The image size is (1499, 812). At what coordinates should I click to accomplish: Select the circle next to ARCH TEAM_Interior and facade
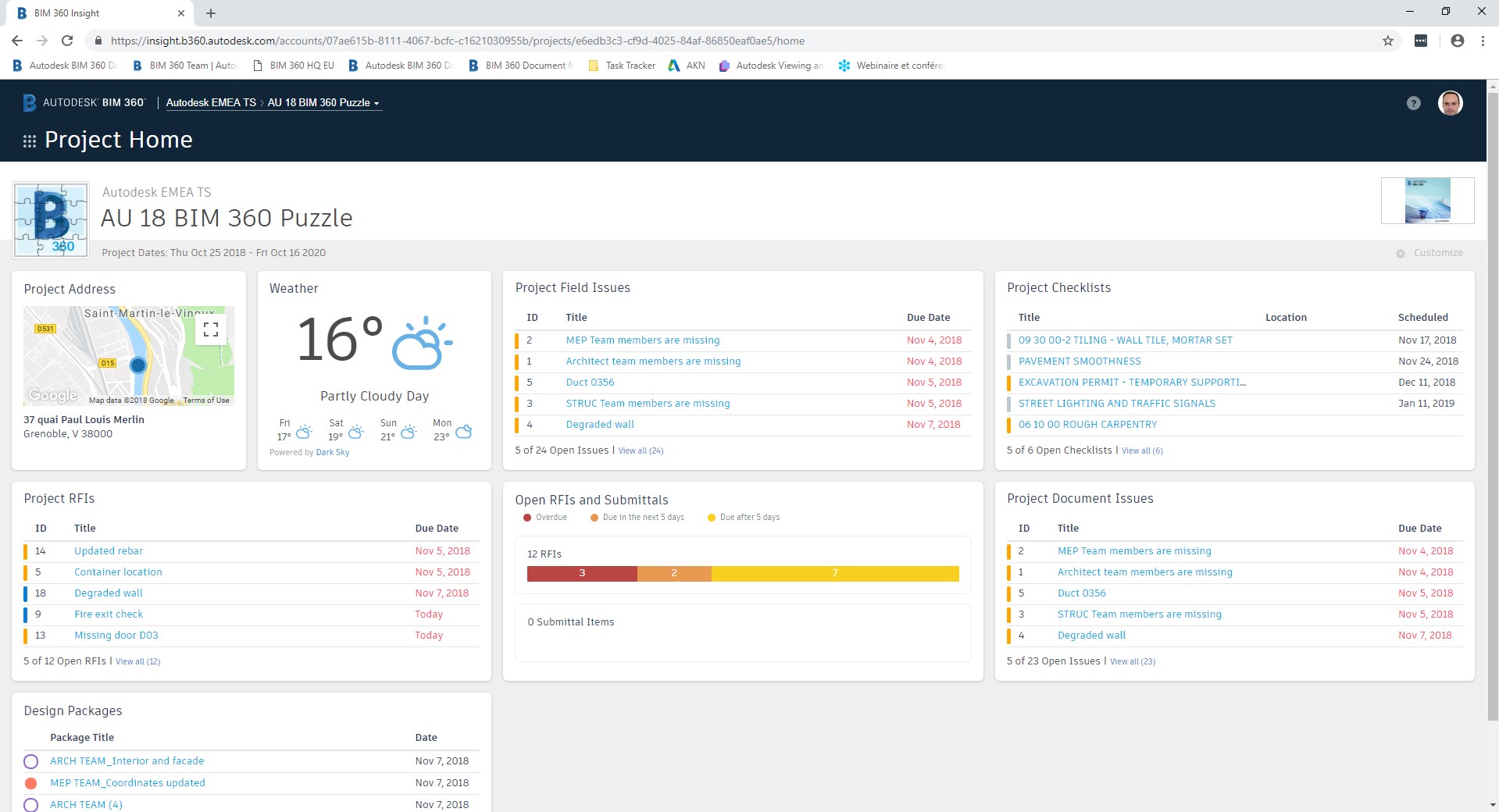click(x=31, y=760)
